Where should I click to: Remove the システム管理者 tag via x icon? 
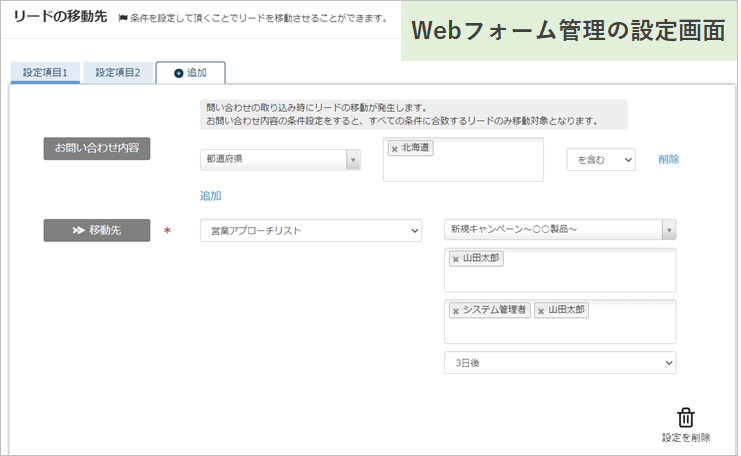tap(455, 311)
